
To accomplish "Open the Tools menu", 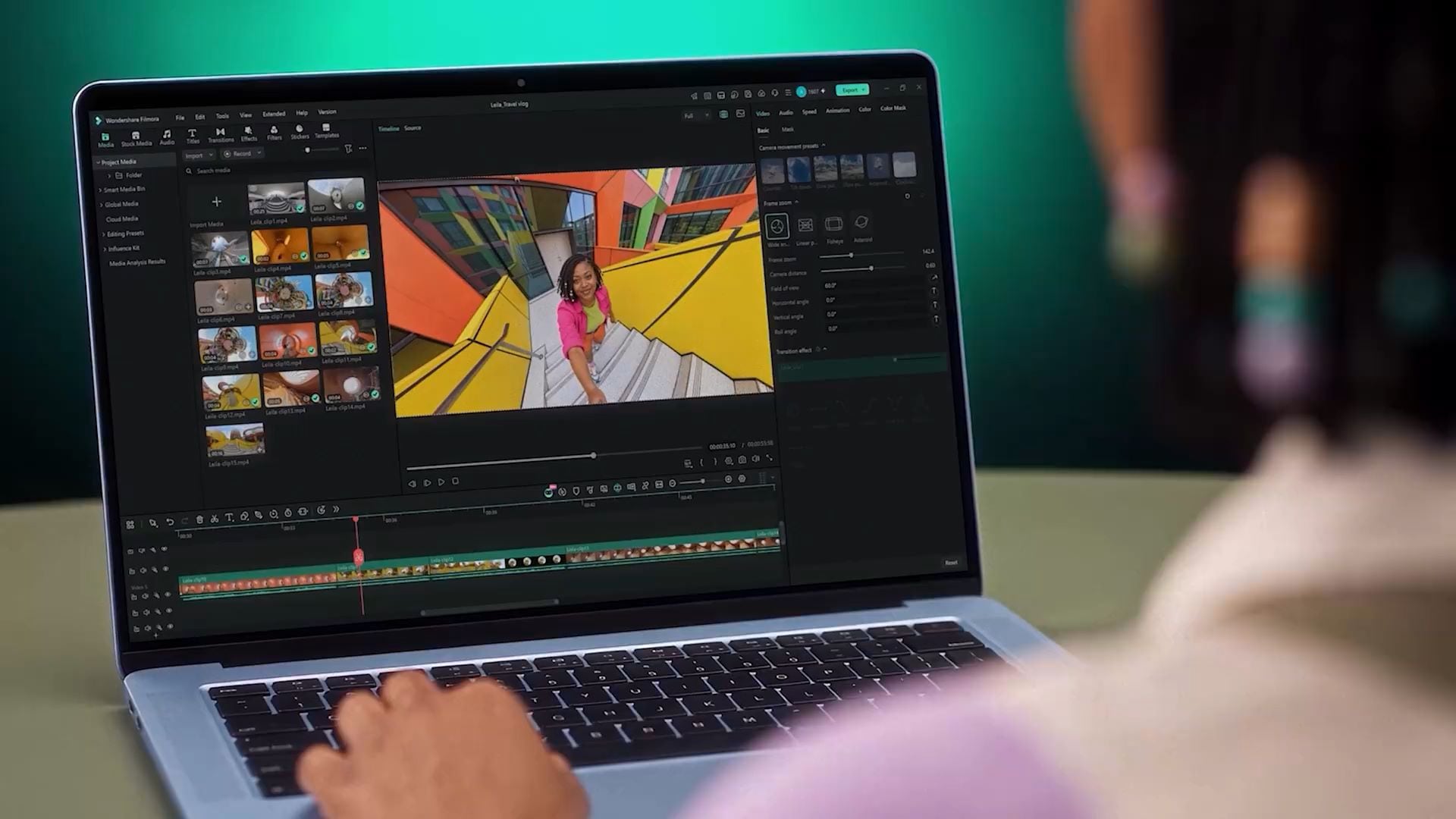I will click(222, 116).
